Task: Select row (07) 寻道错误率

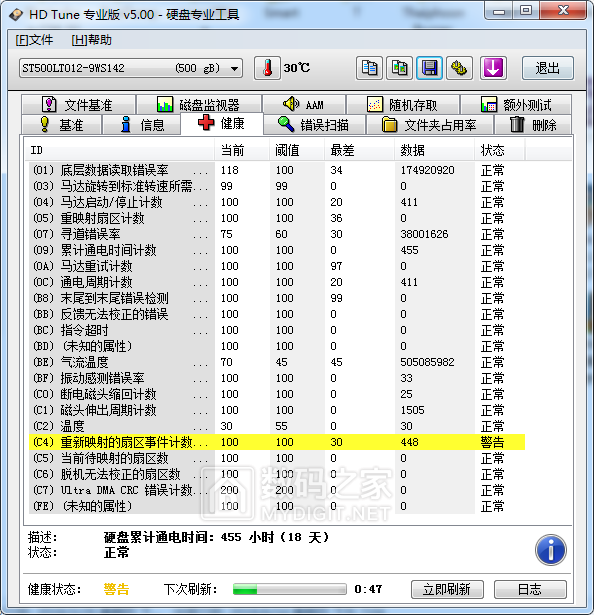Action: click(277, 234)
